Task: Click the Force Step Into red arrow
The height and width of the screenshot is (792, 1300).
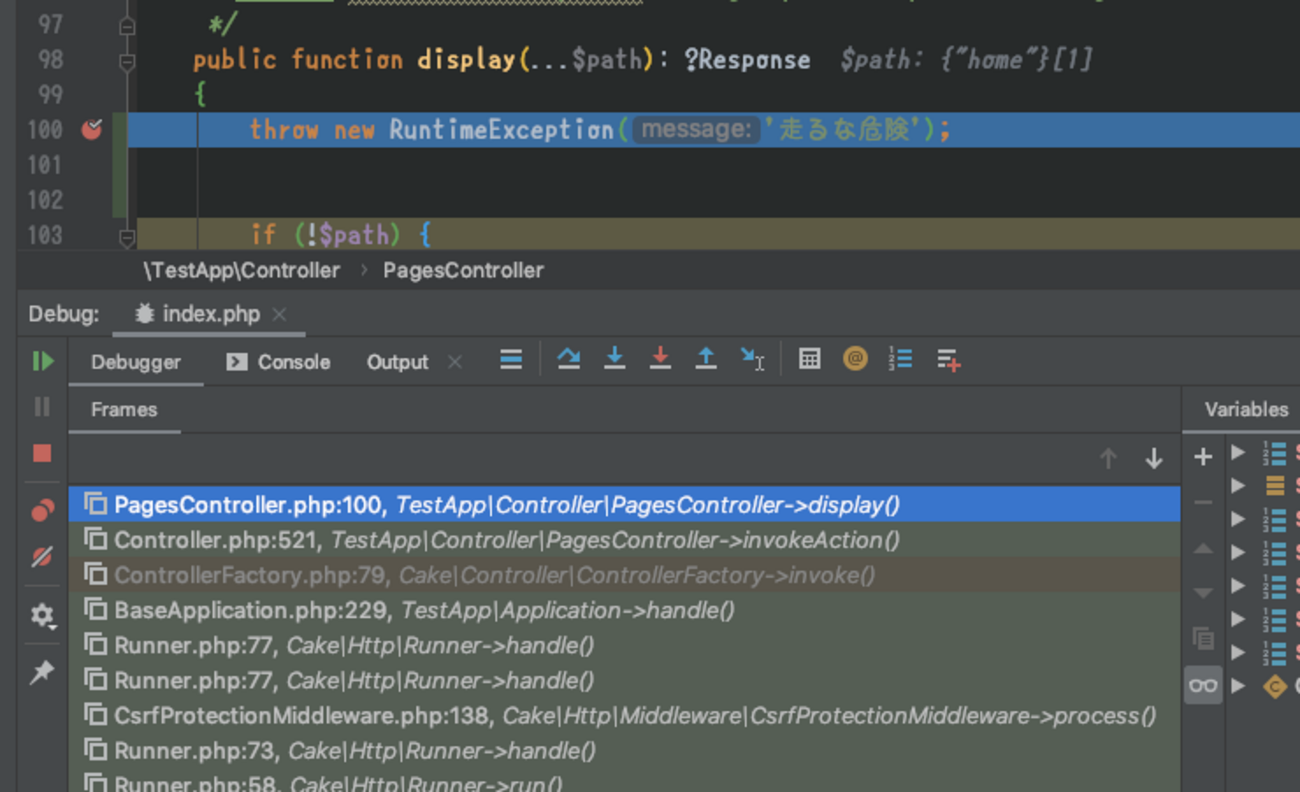Action: [x=660, y=360]
